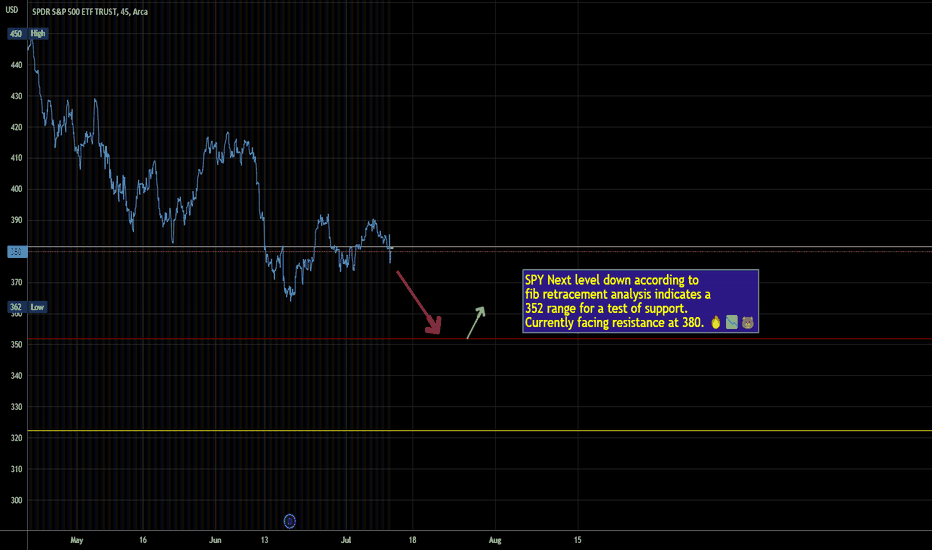Click the bear emoji in the annotation
The height and width of the screenshot is (550, 932).
pyautogui.click(x=748, y=322)
